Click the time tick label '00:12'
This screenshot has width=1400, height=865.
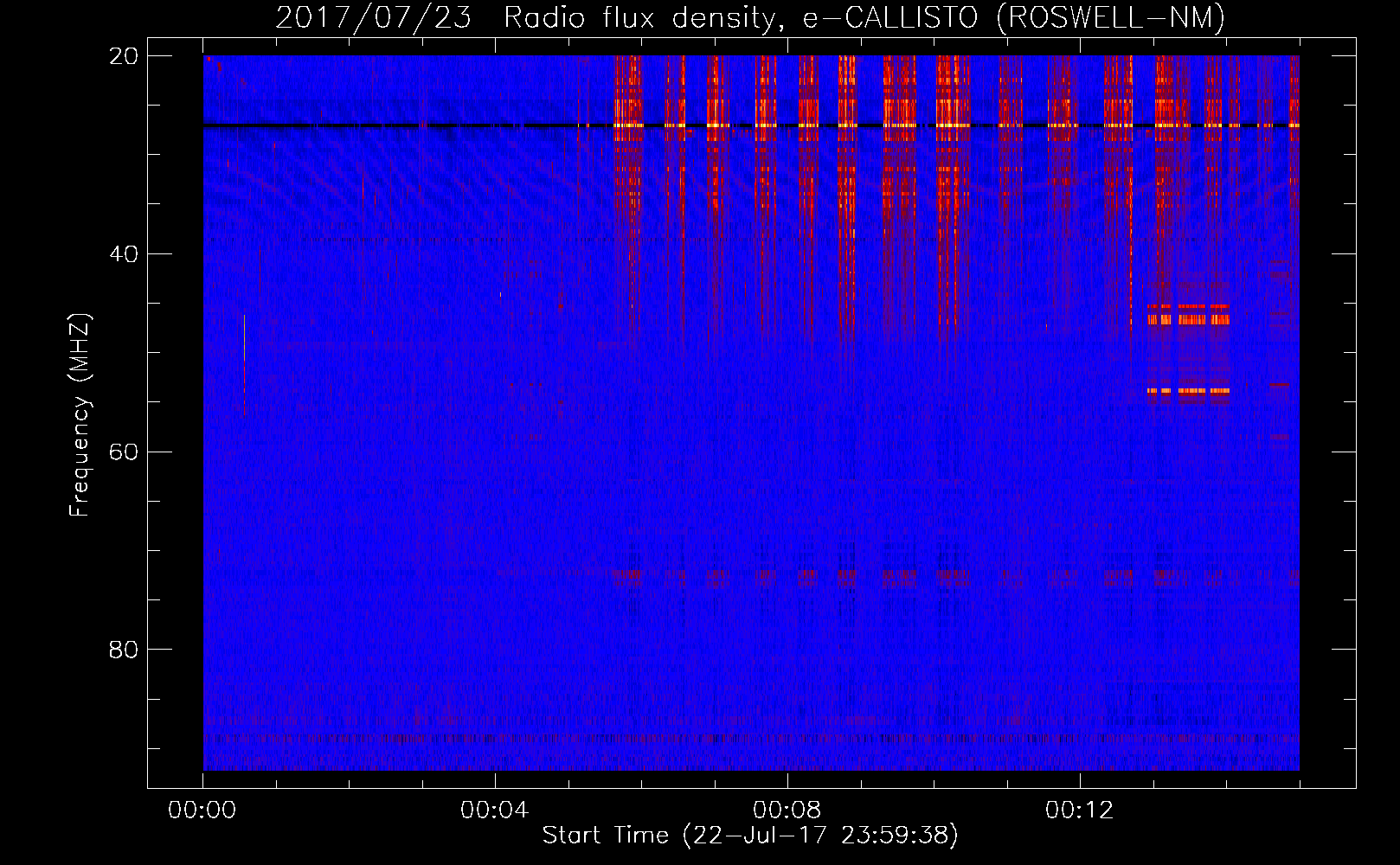click(x=1079, y=811)
